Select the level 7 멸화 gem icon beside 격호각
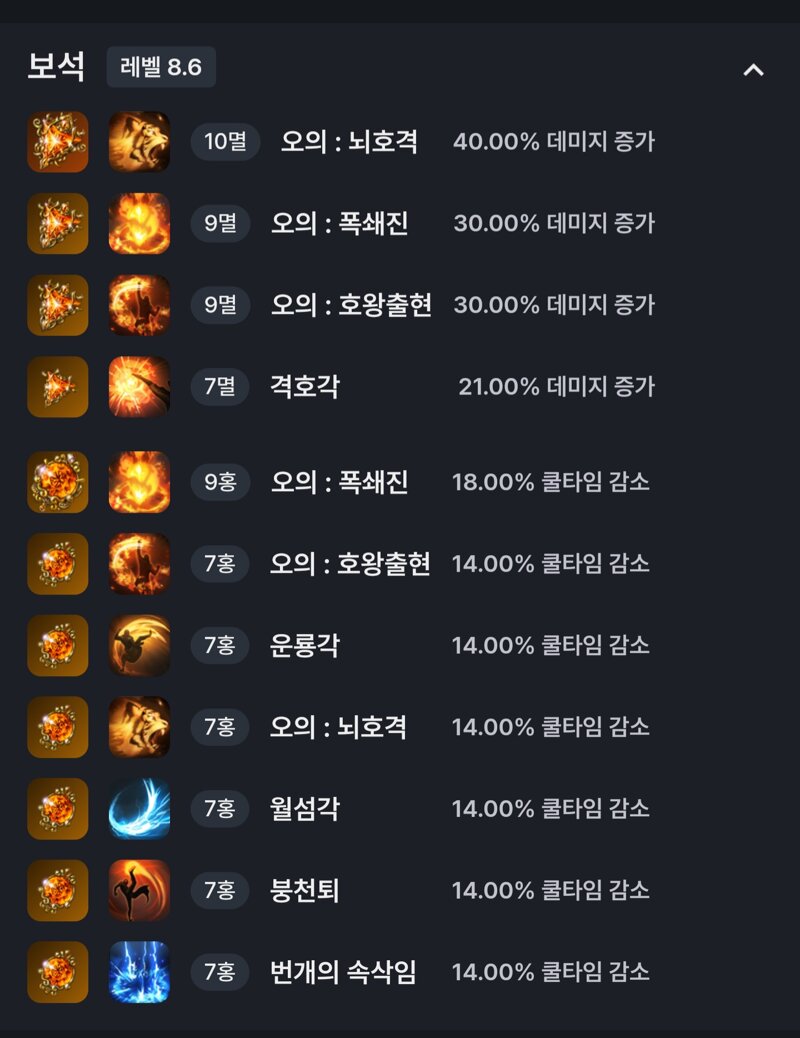The height and width of the screenshot is (1038, 800). [58, 387]
